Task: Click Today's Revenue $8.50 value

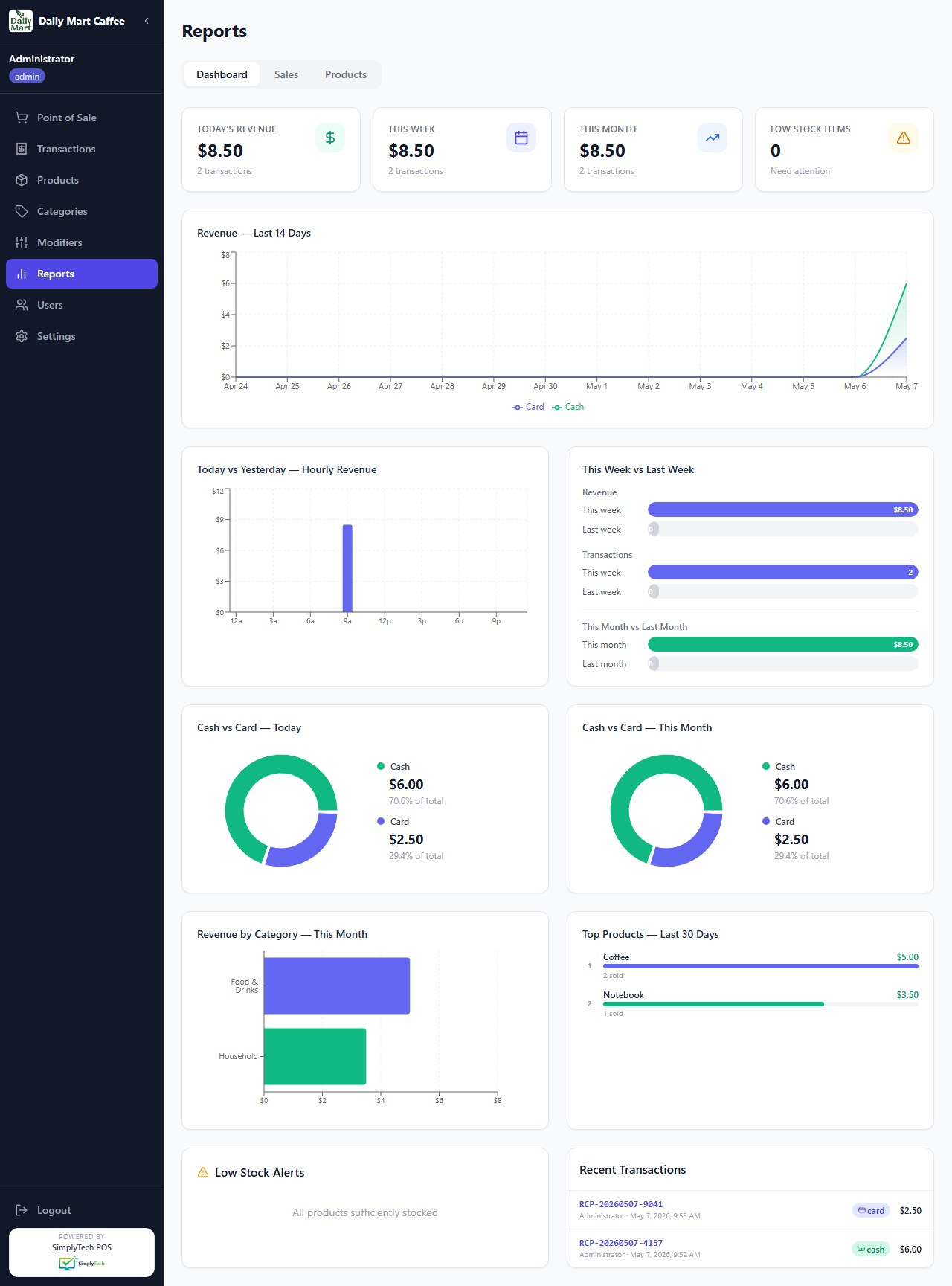Action: 220,151
